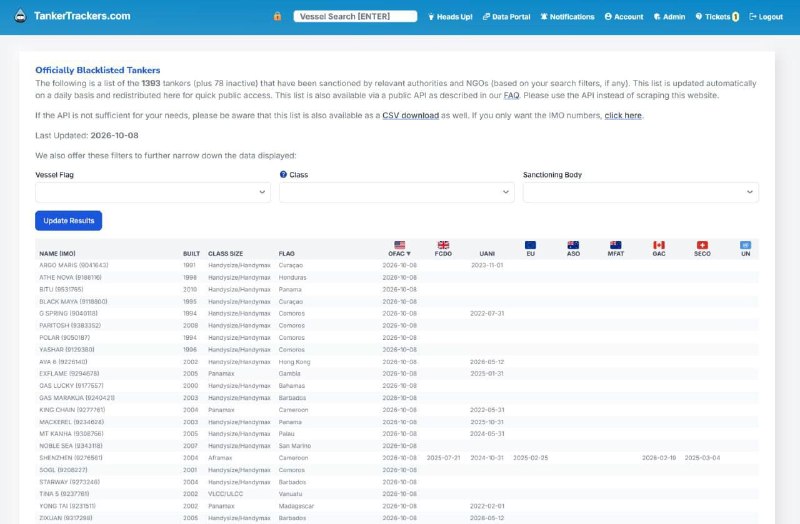The image size is (800, 524).
Task: Click the Update Results button
Action: click(68, 220)
